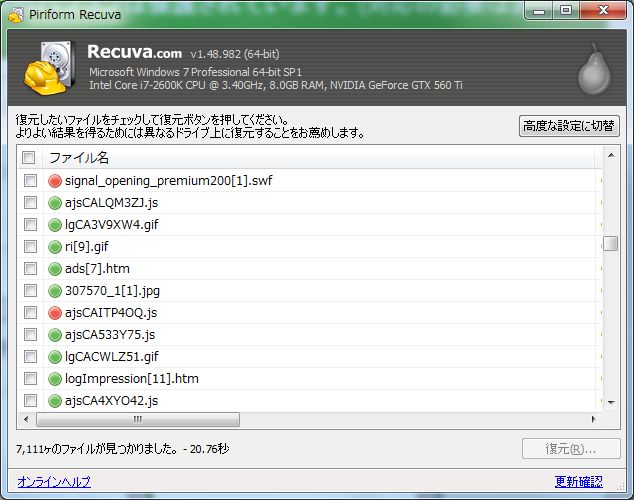Select file name ads[7].htm
This screenshot has width=634, height=500.
(97, 269)
